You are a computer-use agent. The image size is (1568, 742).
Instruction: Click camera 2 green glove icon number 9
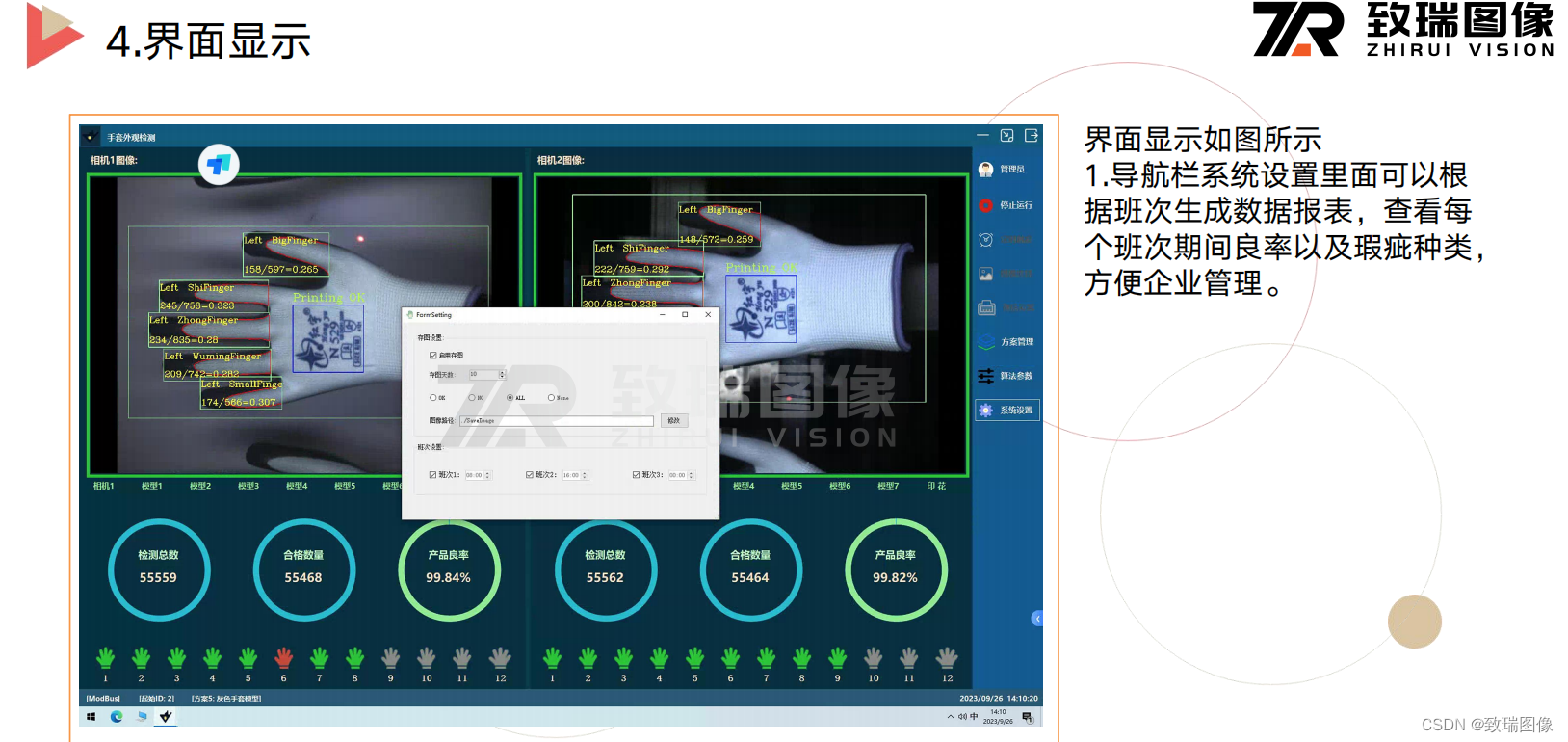tap(837, 658)
